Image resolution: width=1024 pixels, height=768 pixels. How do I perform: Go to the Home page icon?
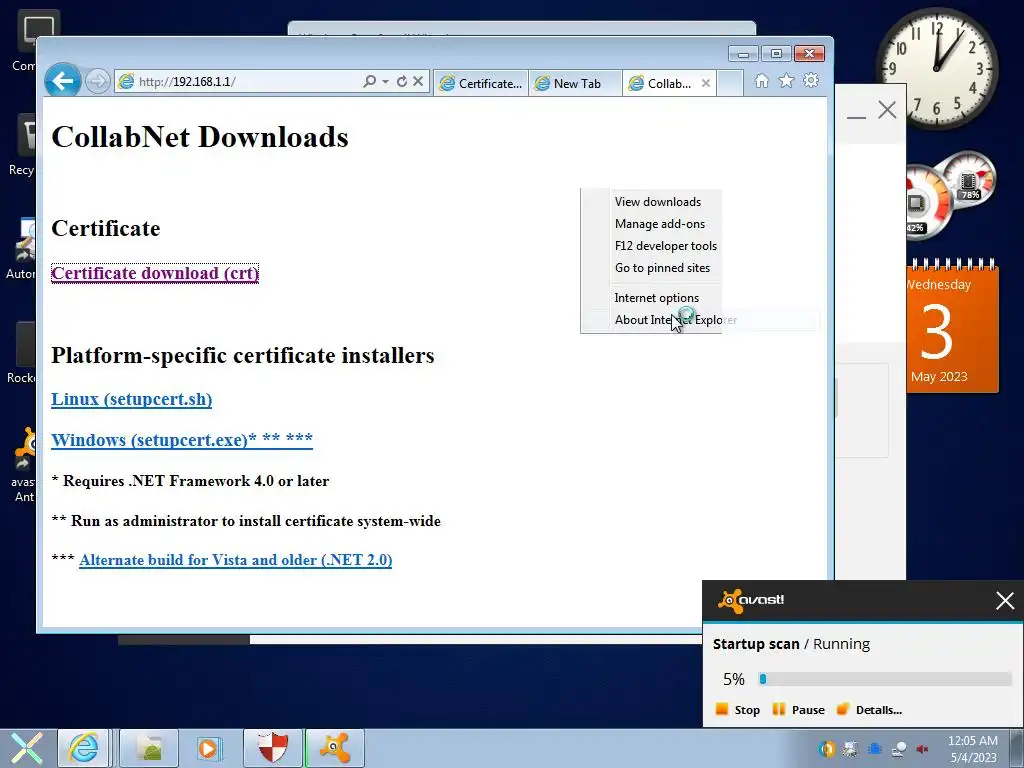pyautogui.click(x=761, y=81)
